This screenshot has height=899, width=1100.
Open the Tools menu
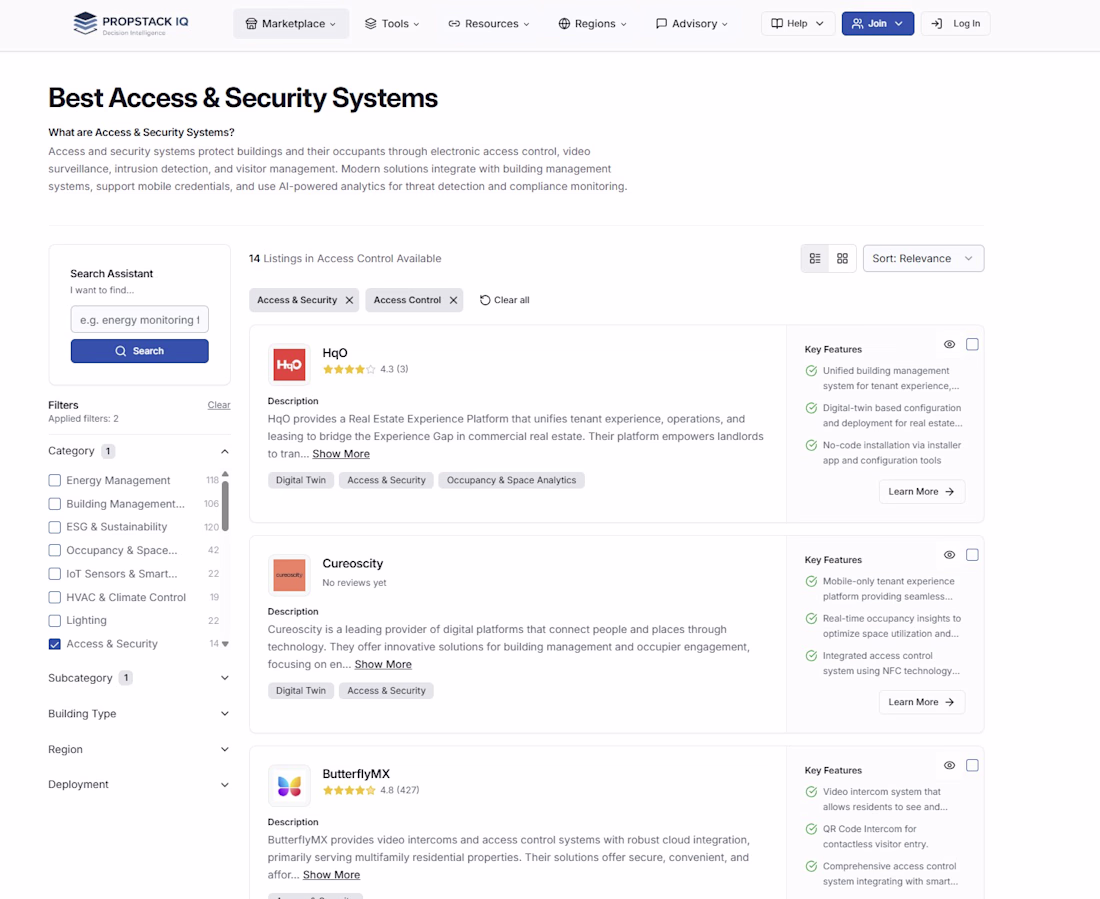(x=392, y=24)
